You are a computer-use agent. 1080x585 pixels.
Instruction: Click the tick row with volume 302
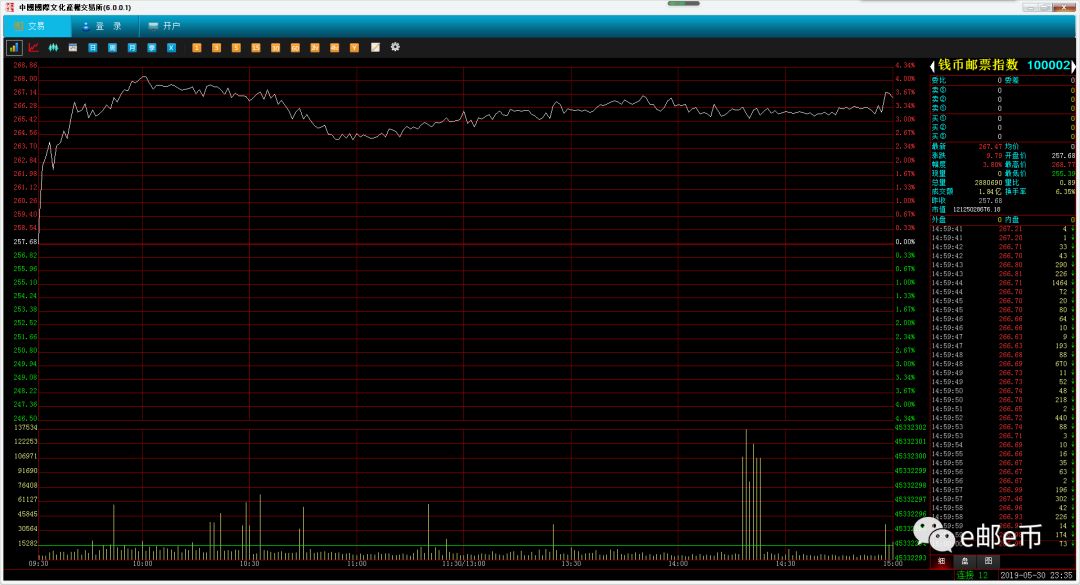[x=1001, y=499]
